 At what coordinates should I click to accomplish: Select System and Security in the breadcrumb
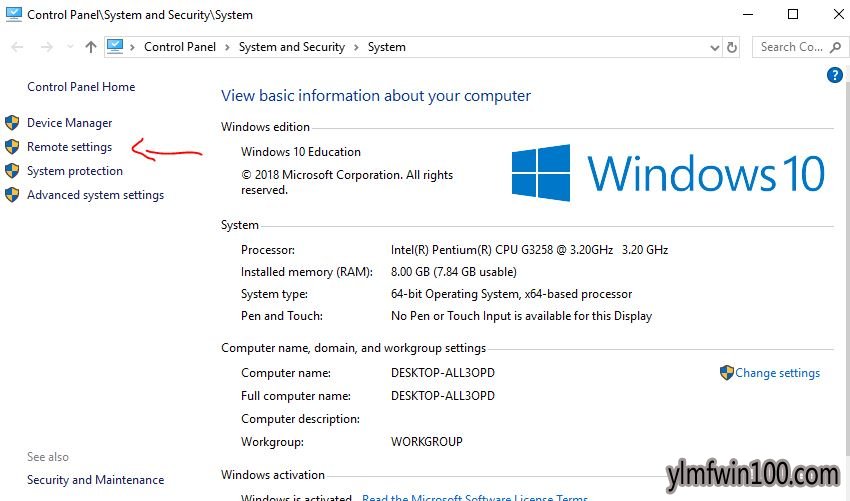tap(292, 47)
